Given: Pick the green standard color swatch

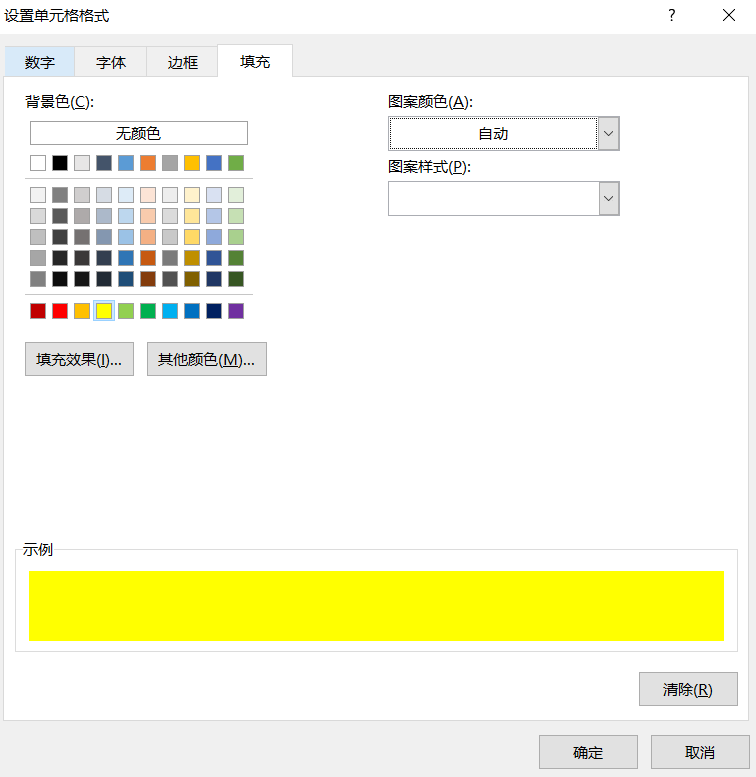Looking at the screenshot, I should (x=148, y=311).
